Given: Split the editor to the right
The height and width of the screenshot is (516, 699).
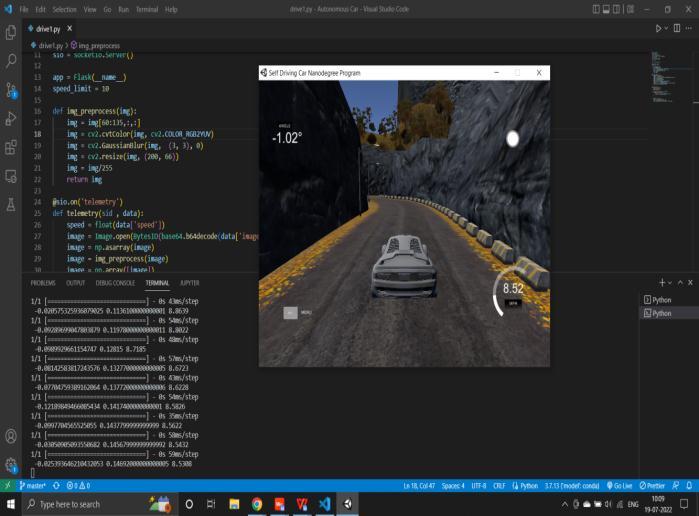Looking at the screenshot, I should pos(677,28).
